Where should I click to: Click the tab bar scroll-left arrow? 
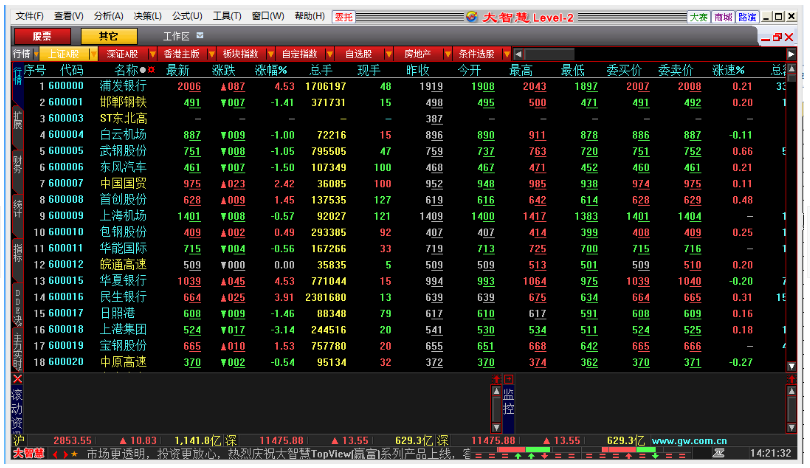point(518,54)
